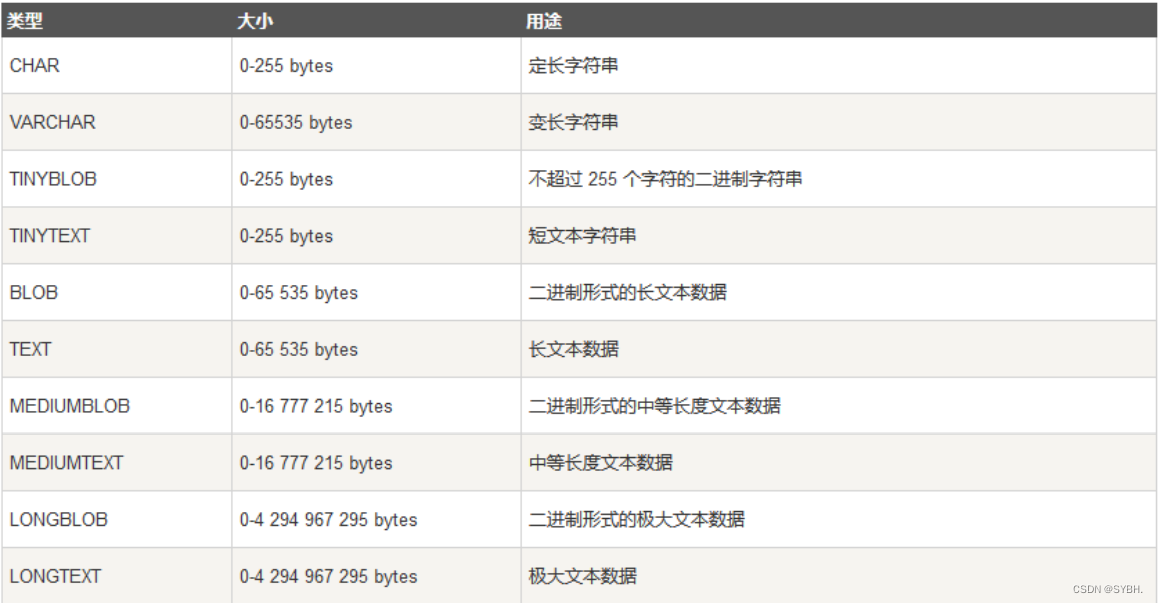Screen dimensions: 1158x603
Task: Click the '二进制形式的长文本数据' description
Action: 627,293
